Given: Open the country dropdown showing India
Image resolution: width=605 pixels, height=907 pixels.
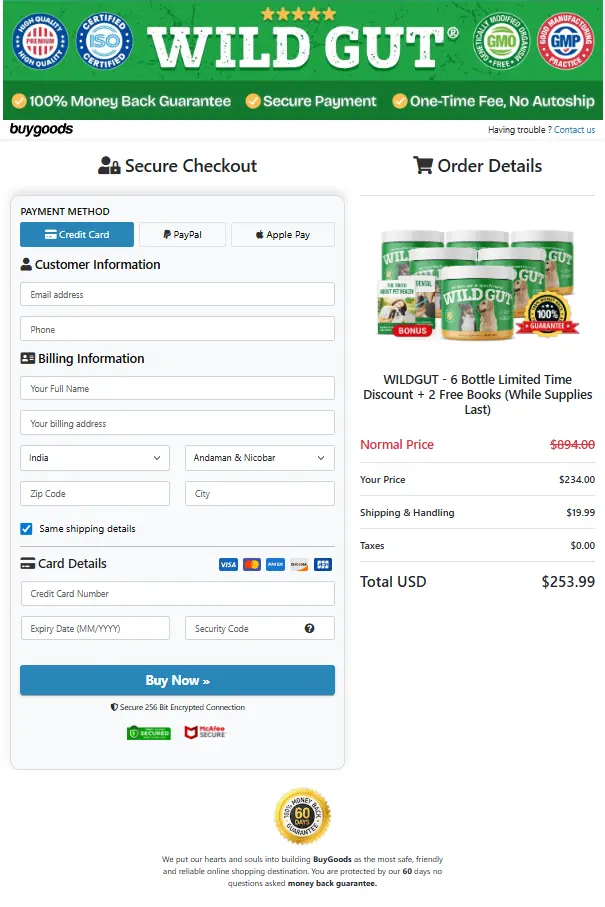Looking at the screenshot, I should pyautogui.click(x=95, y=458).
